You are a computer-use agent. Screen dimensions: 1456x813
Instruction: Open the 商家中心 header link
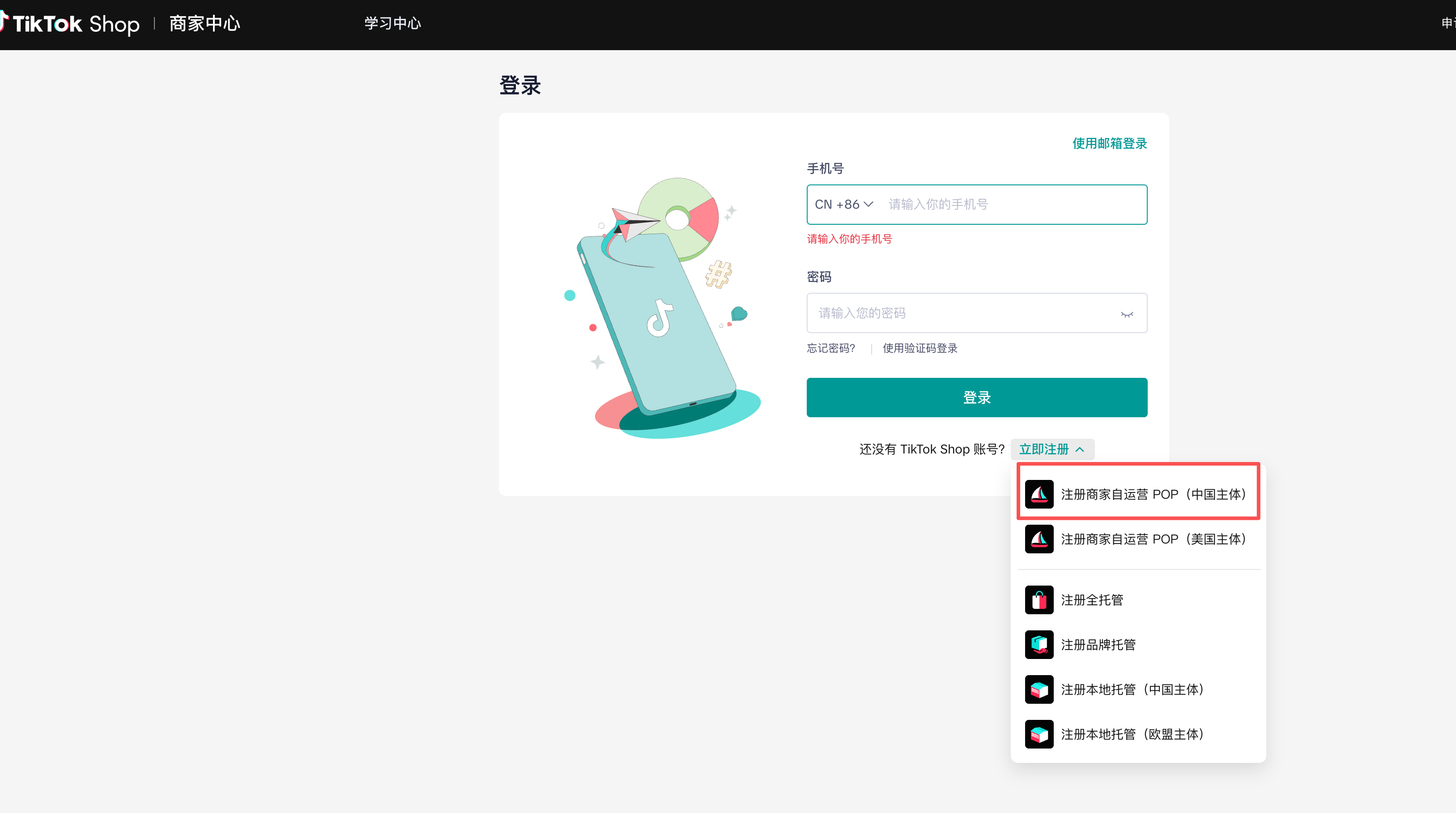[x=204, y=24]
